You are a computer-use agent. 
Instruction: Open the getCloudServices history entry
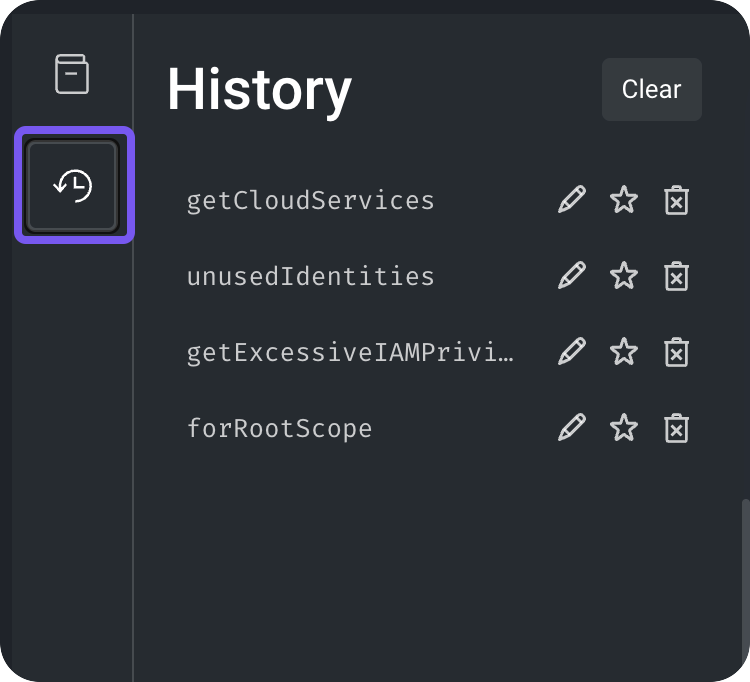tap(311, 200)
